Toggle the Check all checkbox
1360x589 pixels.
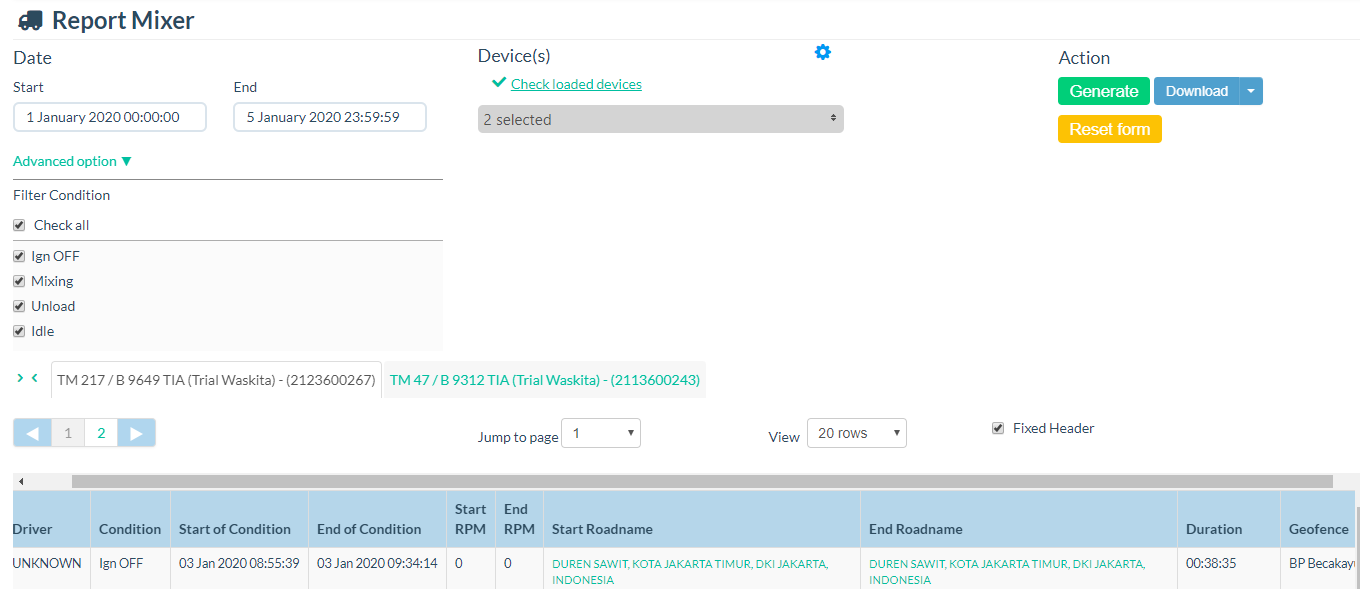tap(19, 225)
